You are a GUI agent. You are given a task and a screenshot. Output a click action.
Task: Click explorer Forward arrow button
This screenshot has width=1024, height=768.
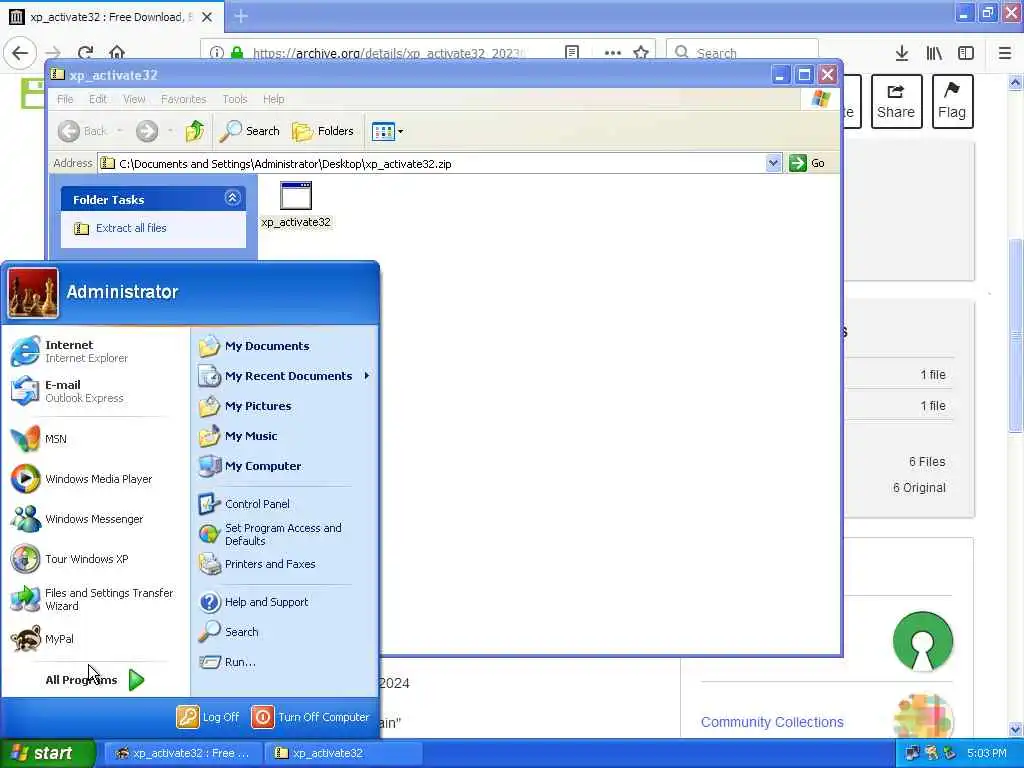[x=147, y=131]
